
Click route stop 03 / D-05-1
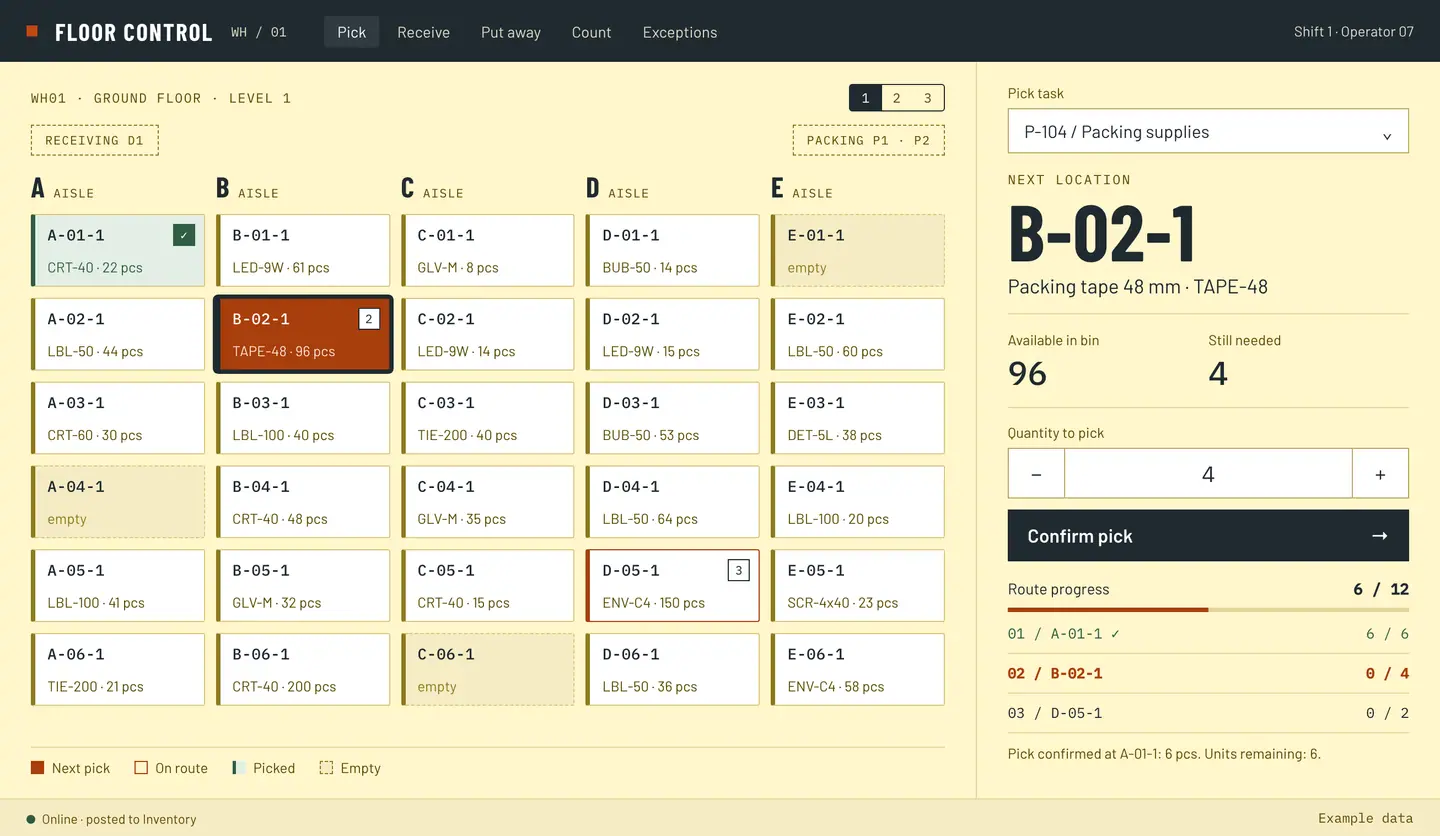pos(1208,713)
